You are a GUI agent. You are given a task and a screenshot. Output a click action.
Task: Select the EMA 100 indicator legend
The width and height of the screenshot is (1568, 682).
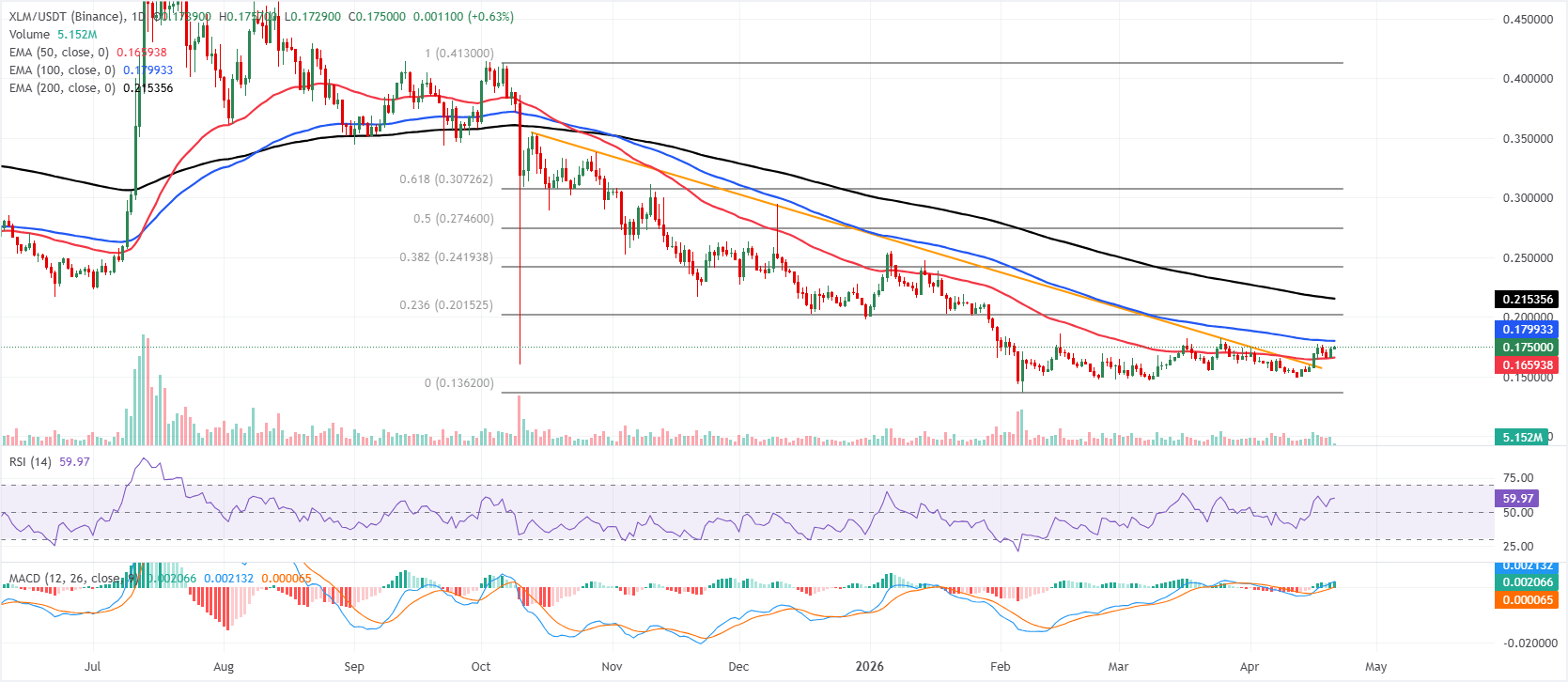[x=62, y=70]
